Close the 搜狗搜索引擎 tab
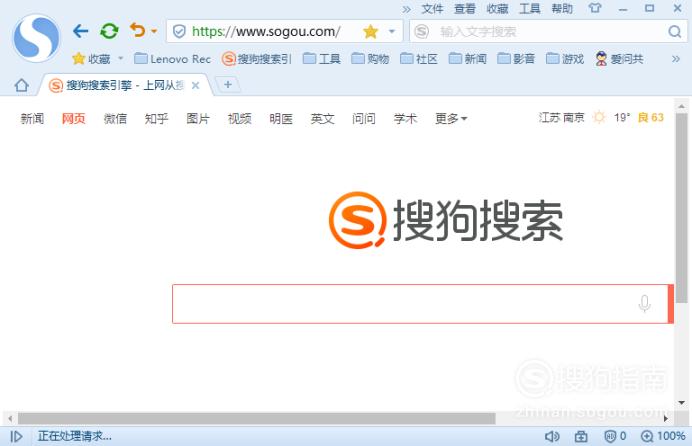The image size is (692, 446). click(x=196, y=86)
